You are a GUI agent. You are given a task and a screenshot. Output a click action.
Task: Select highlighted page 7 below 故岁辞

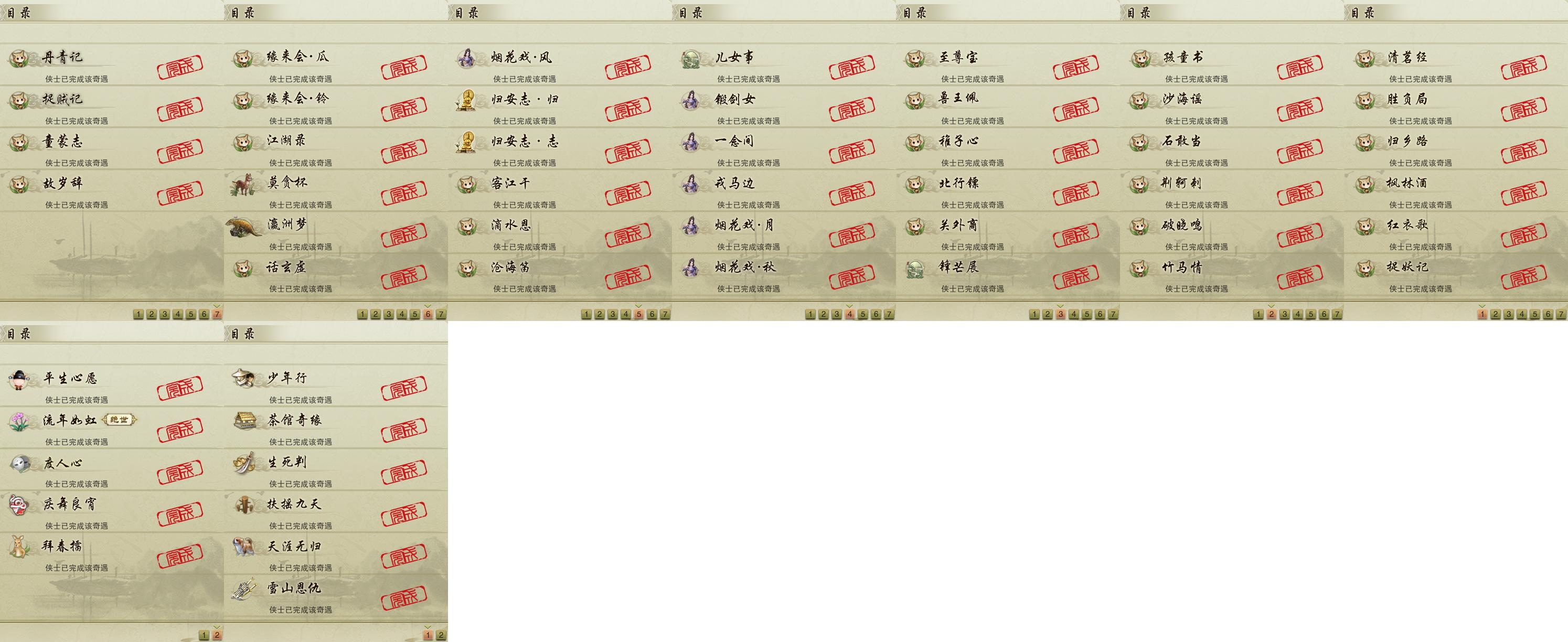pos(217,314)
